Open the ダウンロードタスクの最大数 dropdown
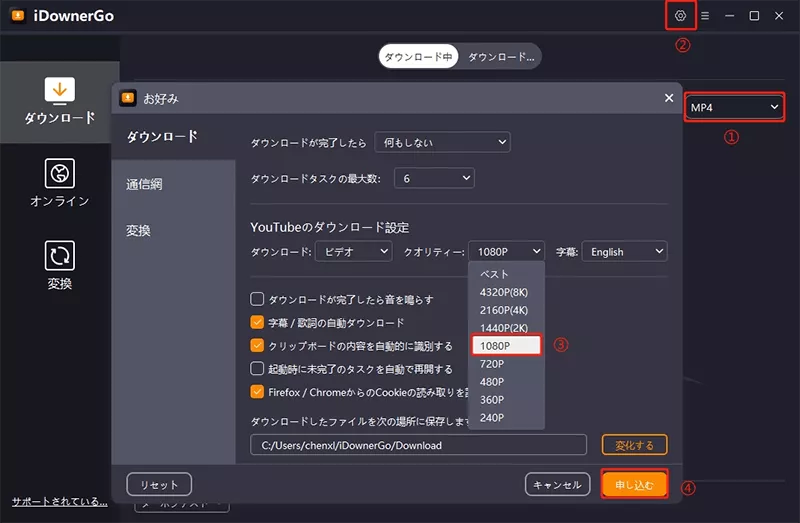This screenshot has width=800, height=523. (434, 178)
